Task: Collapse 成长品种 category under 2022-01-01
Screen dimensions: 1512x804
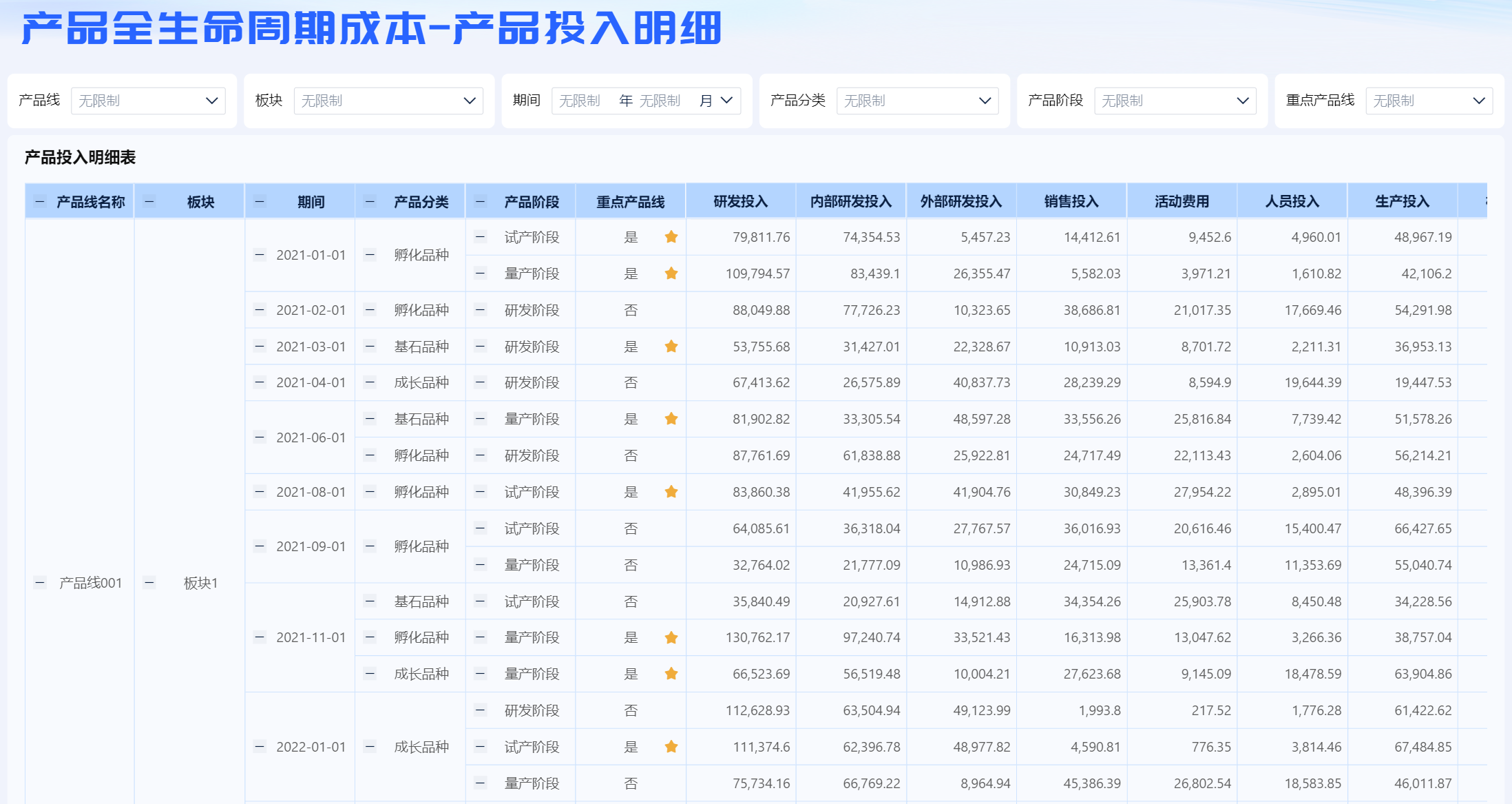Action: (370, 747)
